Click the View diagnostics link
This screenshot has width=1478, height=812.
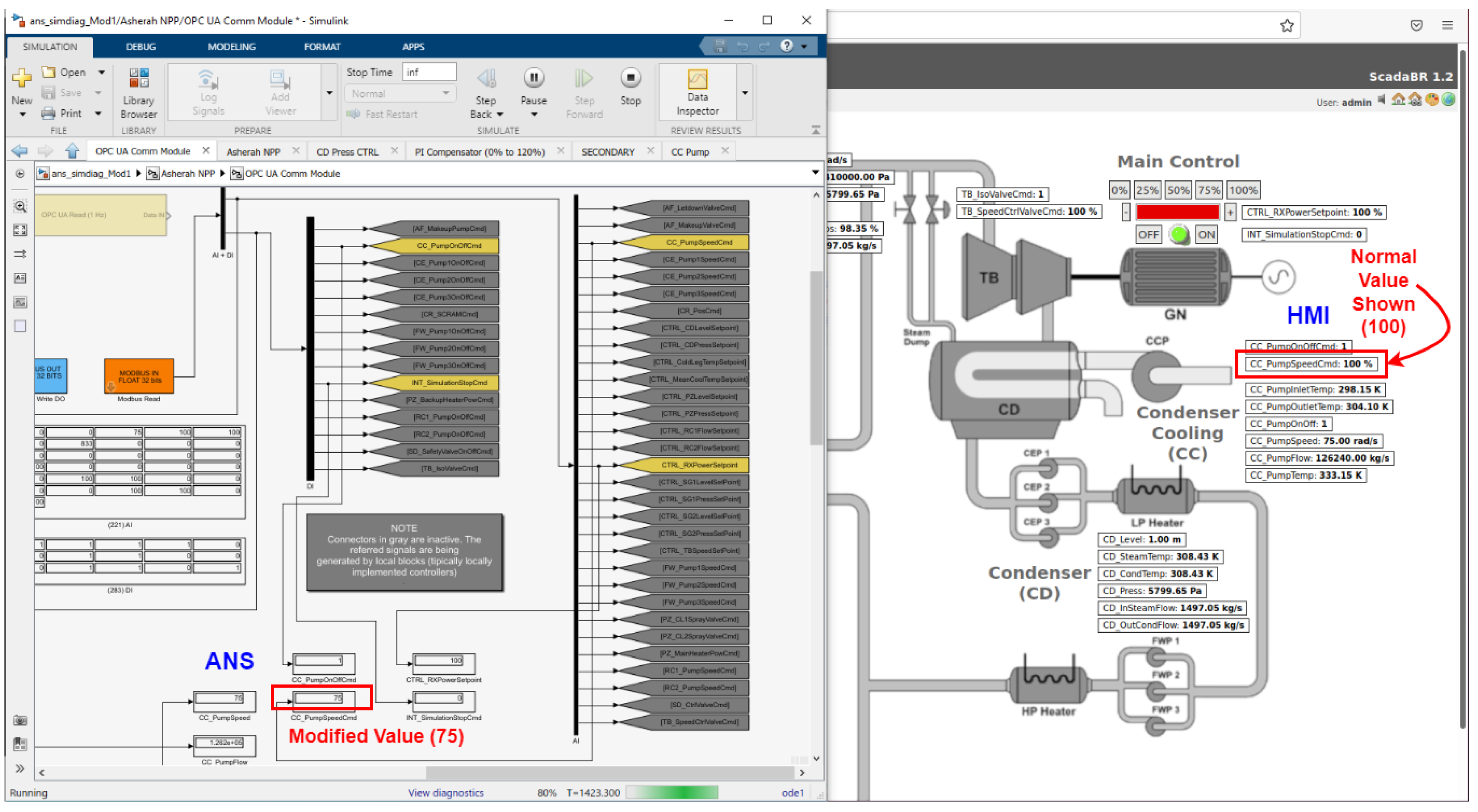tap(445, 792)
